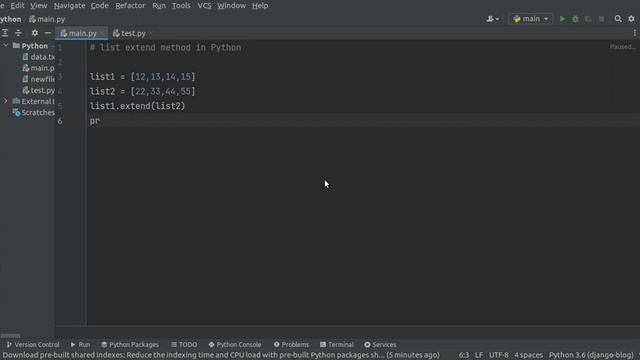
Task: Switch to the main.py editor tab
Action: coord(82,33)
